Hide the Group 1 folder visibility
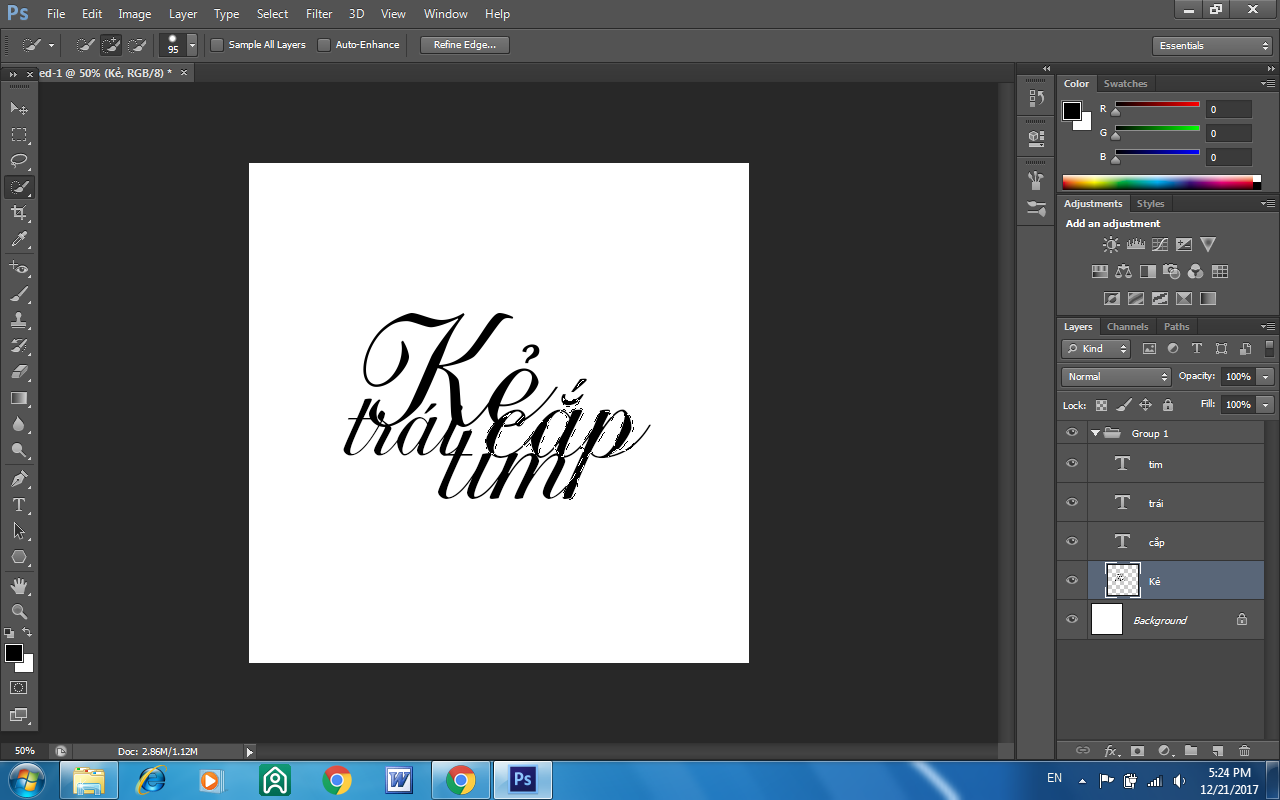The image size is (1280, 800). [x=1072, y=433]
